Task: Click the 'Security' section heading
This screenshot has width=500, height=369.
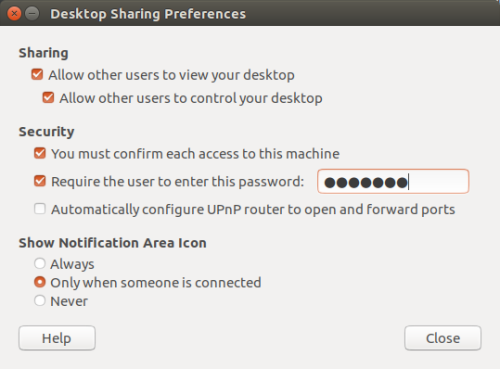Action: (x=46, y=132)
